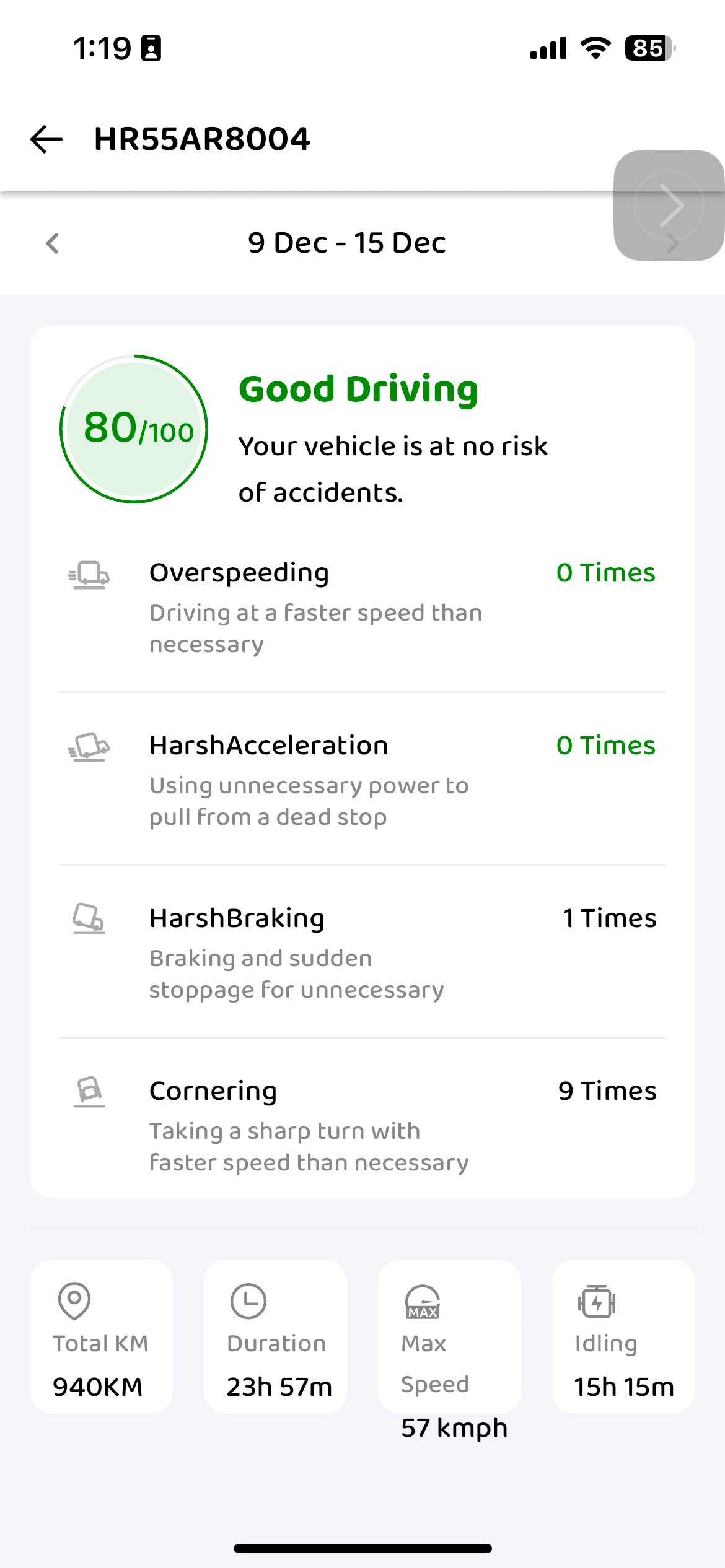Go to the previous week using left chevron

click(53, 243)
